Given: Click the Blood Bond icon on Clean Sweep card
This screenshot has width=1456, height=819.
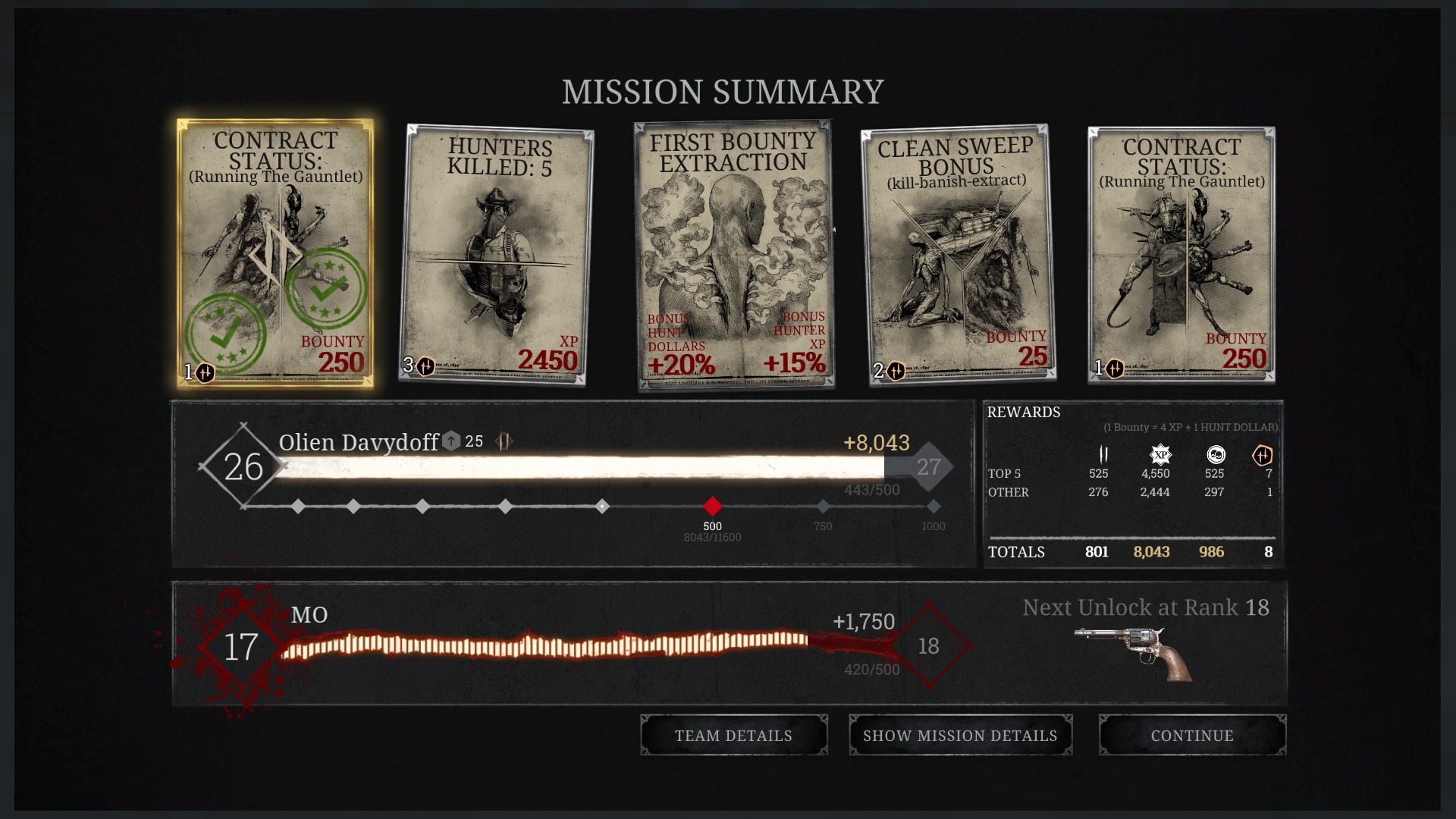Looking at the screenshot, I should coord(896,371).
